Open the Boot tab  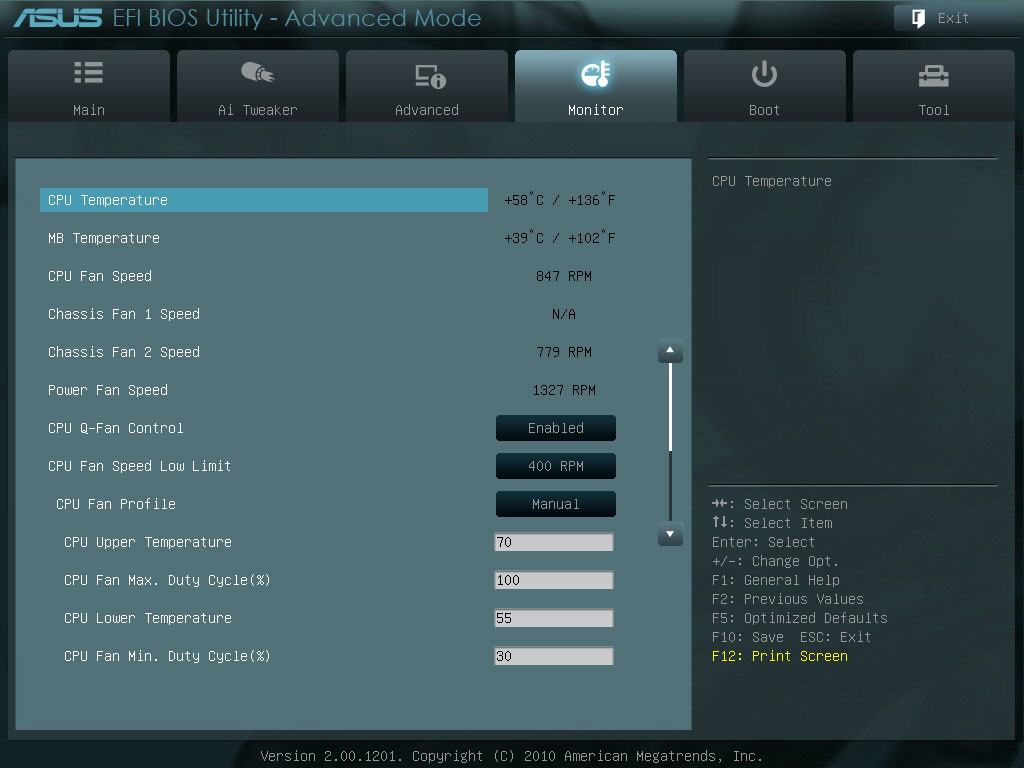point(765,86)
